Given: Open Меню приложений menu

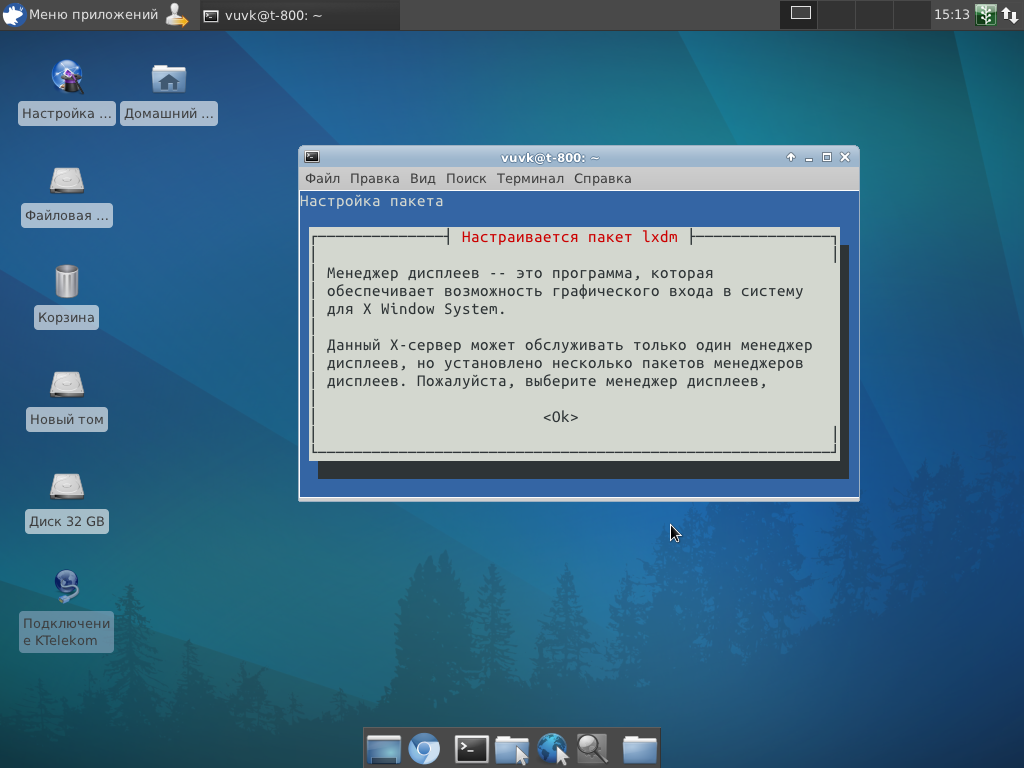Looking at the screenshot, I should tap(80, 14).
